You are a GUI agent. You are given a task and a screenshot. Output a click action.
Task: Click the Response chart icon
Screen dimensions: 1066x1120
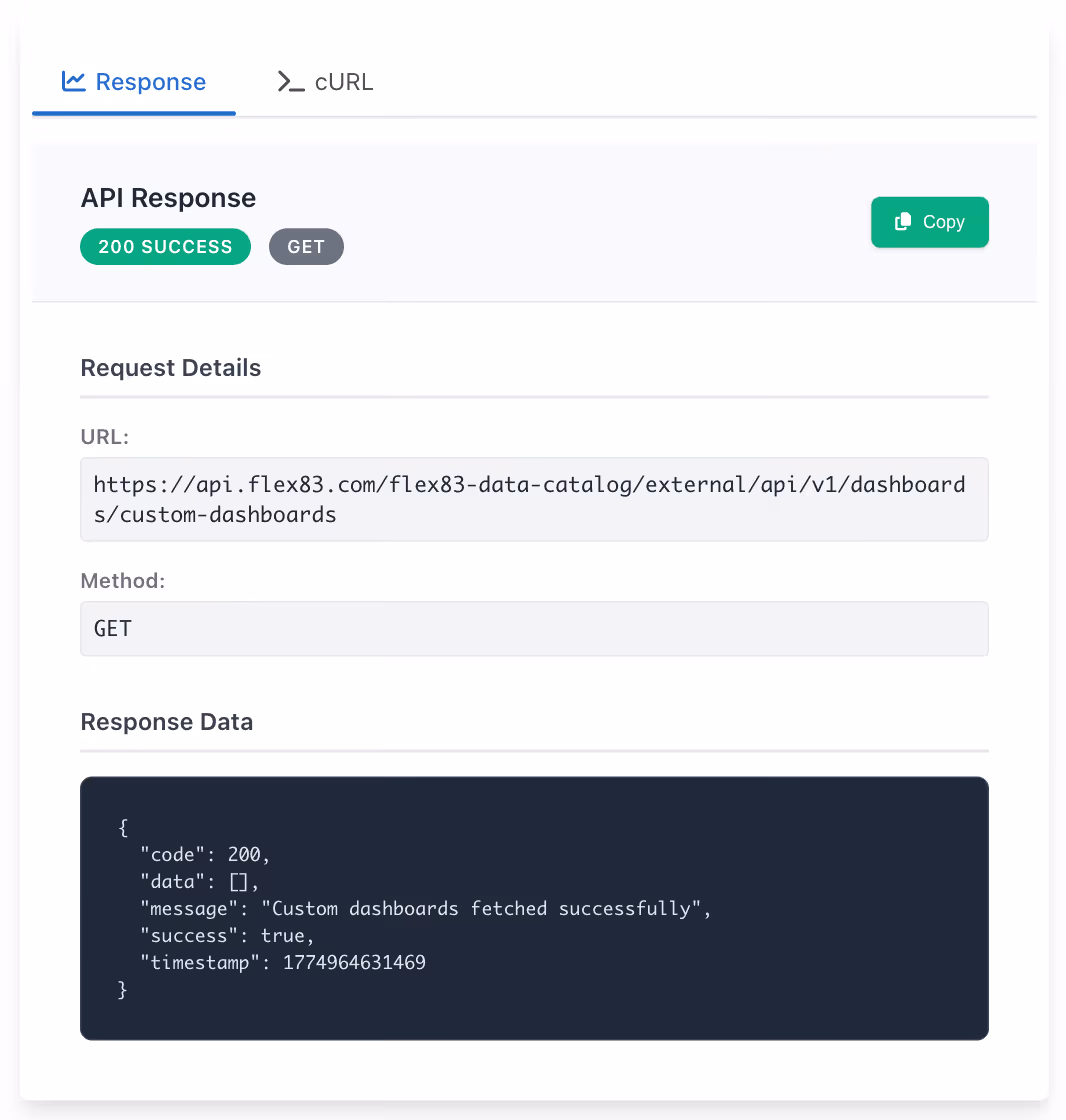(74, 81)
